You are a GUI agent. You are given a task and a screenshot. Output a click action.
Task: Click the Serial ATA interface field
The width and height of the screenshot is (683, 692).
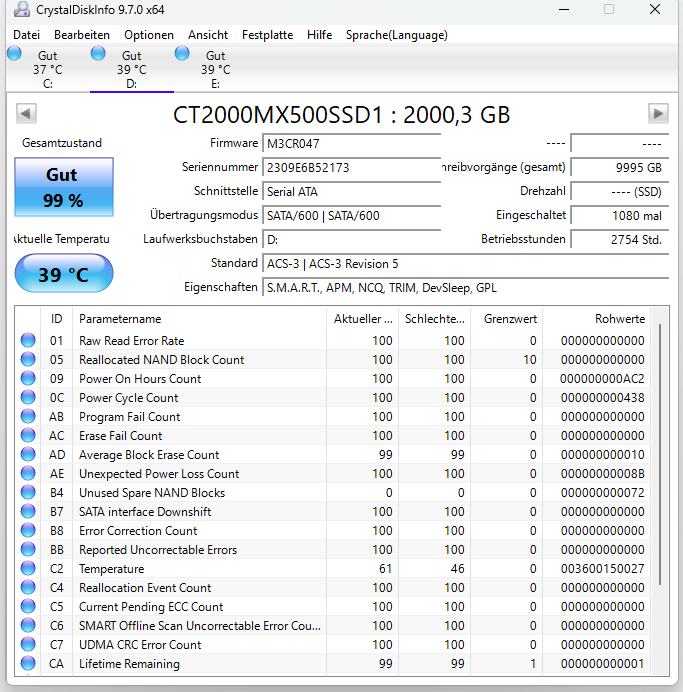pos(352,192)
